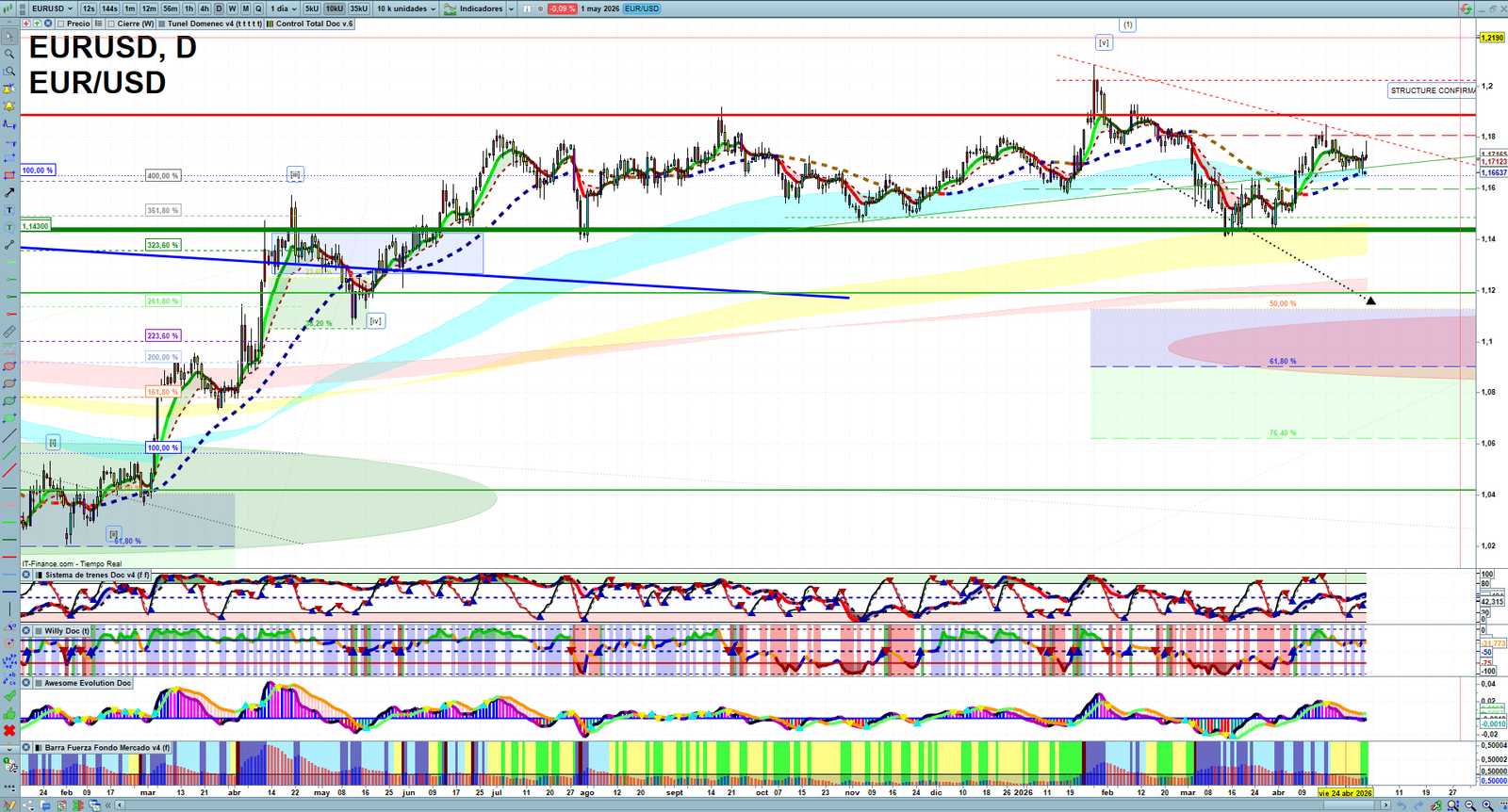This screenshot has width=1508, height=812.
Task: Expand the Indicadores dropdown arrow
Action: pyautogui.click(x=511, y=8)
